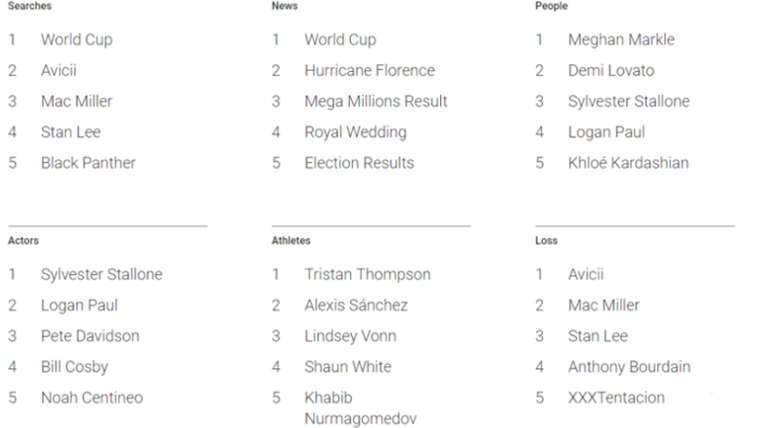Open Khloé Kardashian in People
This screenshot has height=428, width=770.
tap(628, 163)
